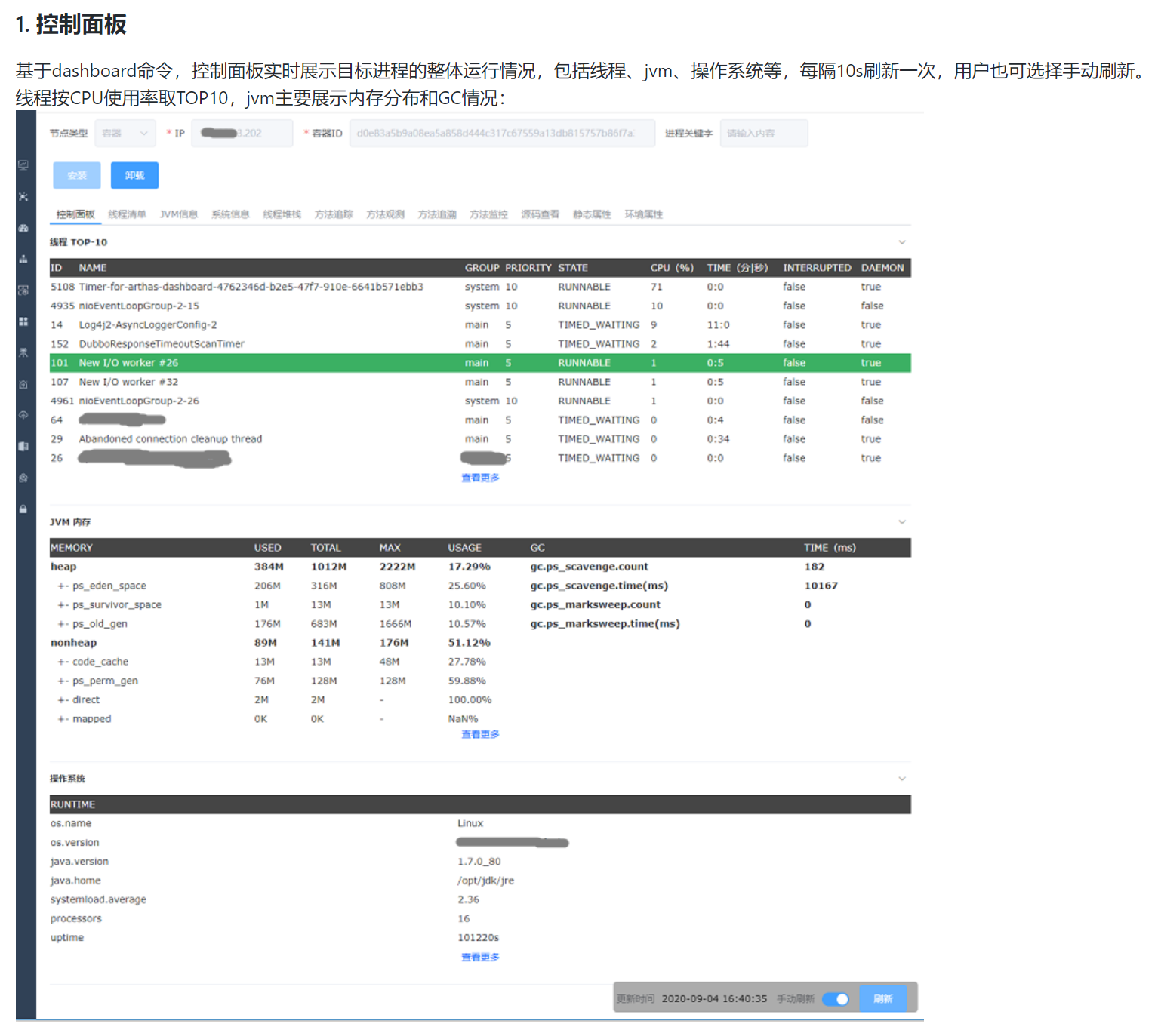This screenshot has height=1036, width=1158.
Task: Select the nioEventLoopGroup-2-15 thread row
Action: point(480,306)
